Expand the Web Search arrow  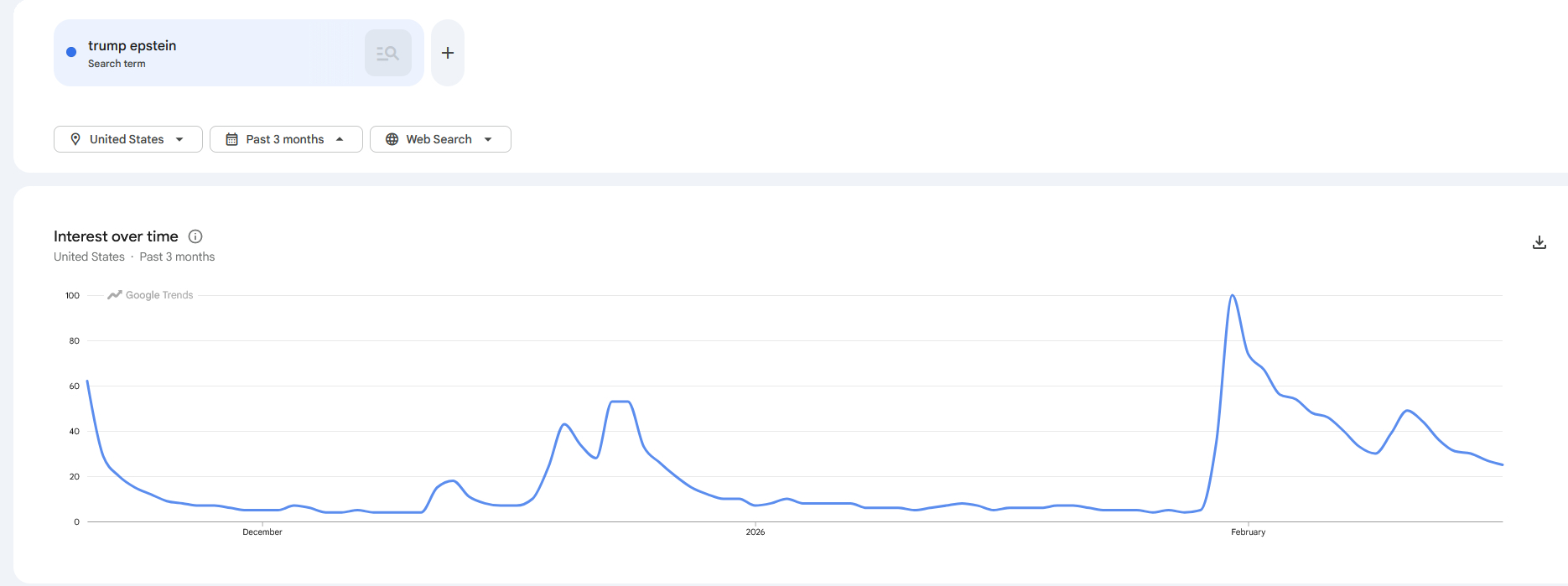click(488, 139)
